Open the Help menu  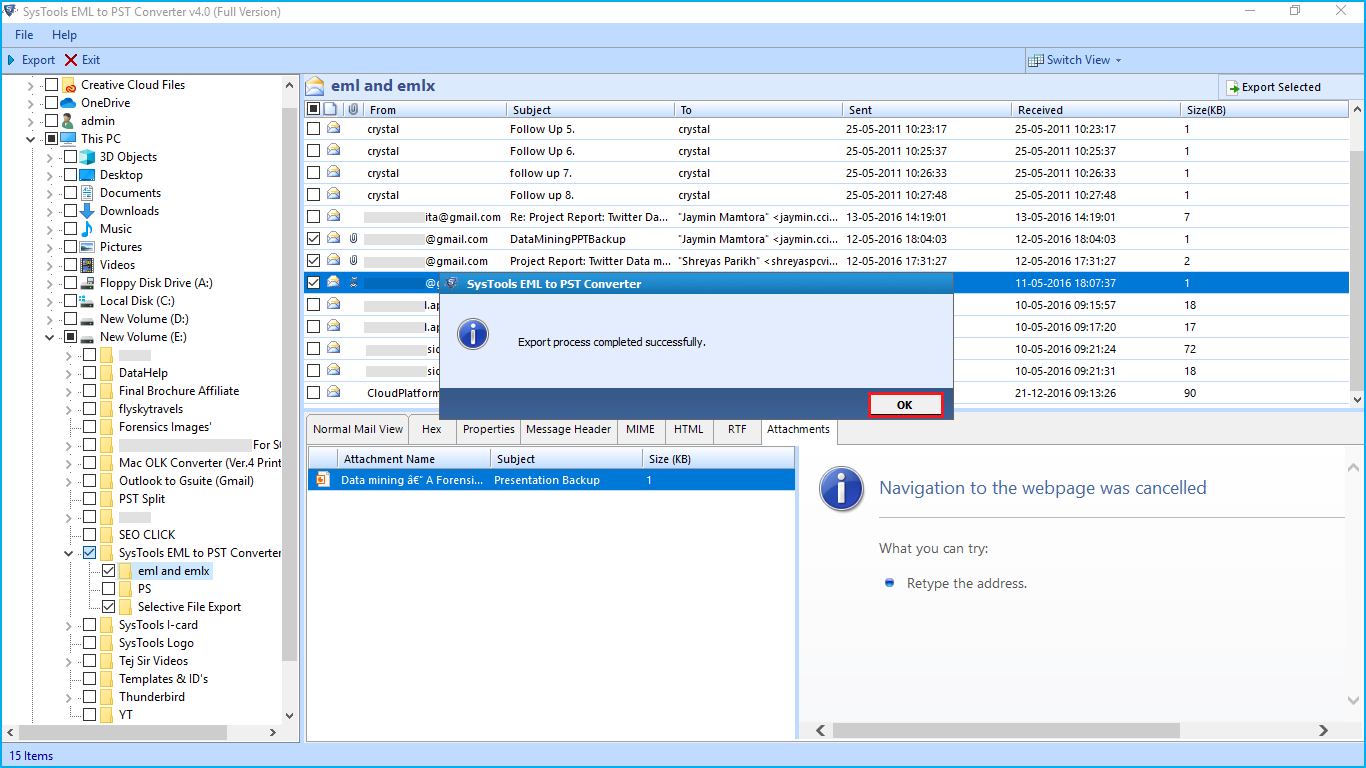[64, 35]
